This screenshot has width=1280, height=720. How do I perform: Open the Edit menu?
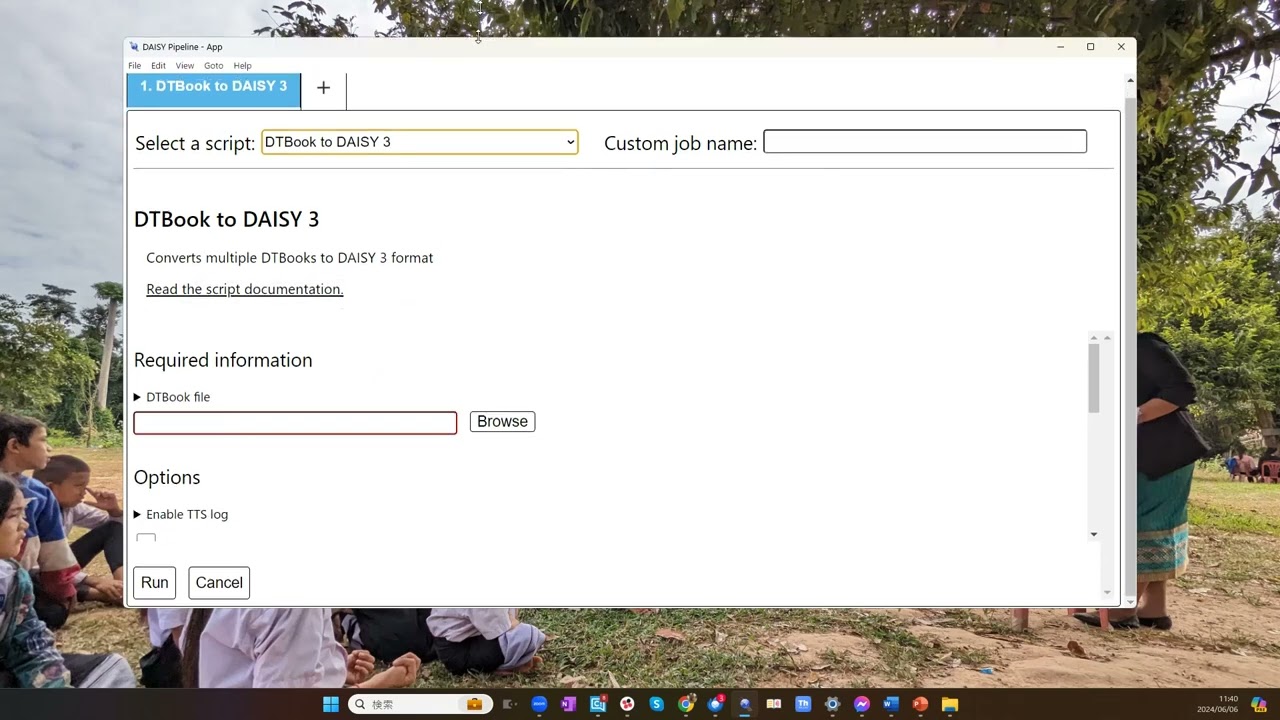coord(158,66)
